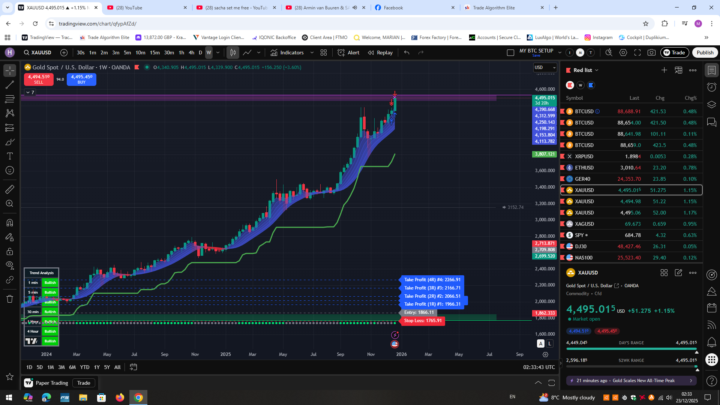The image size is (720, 405).
Task: Toggle log scale L button
Action: tap(550, 343)
